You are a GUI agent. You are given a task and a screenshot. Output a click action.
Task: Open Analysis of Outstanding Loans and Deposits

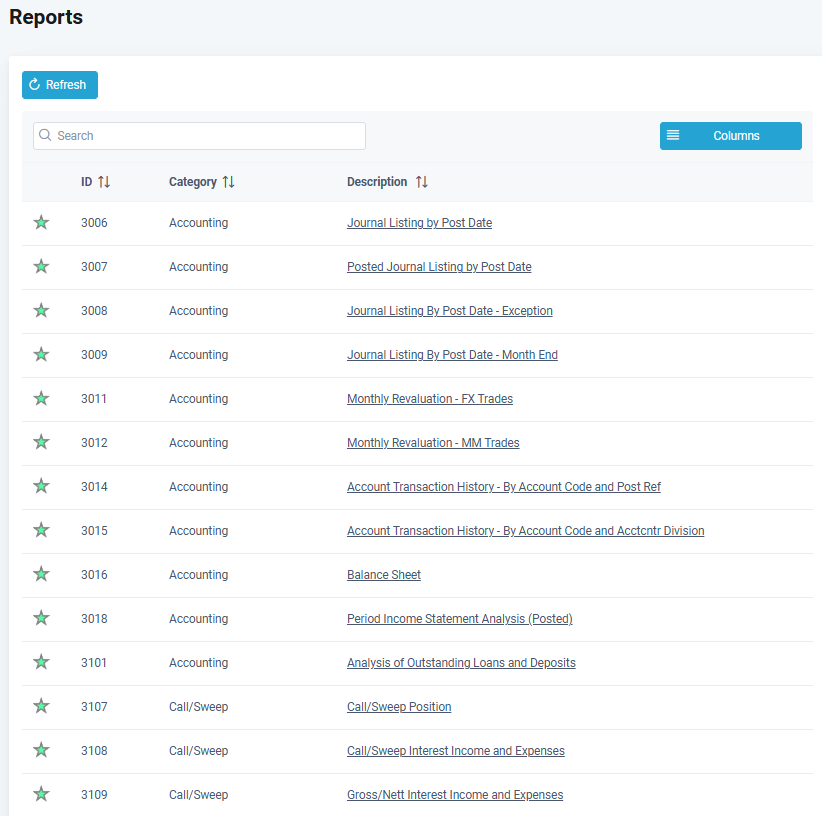tap(461, 663)
